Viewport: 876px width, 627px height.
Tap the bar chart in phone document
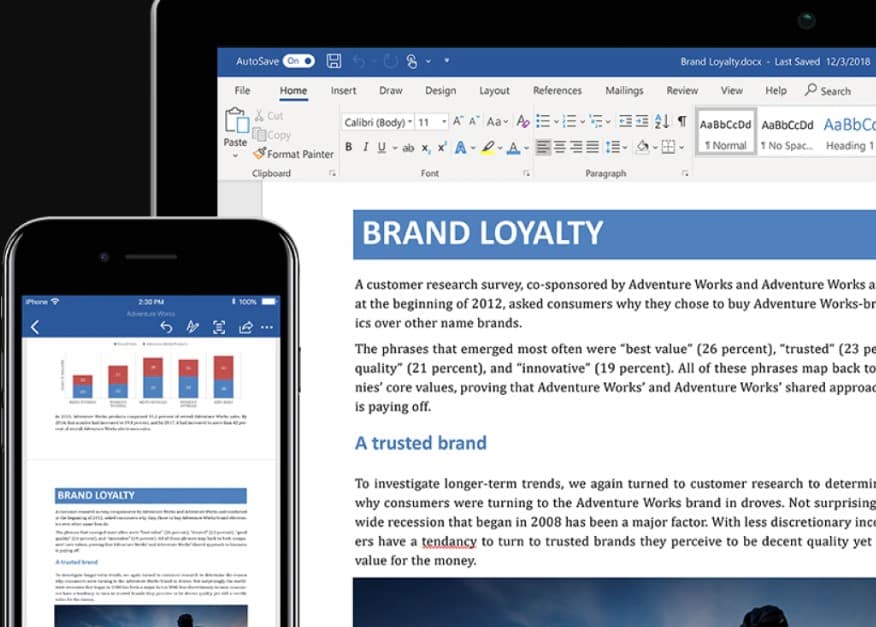coord(151,376)
